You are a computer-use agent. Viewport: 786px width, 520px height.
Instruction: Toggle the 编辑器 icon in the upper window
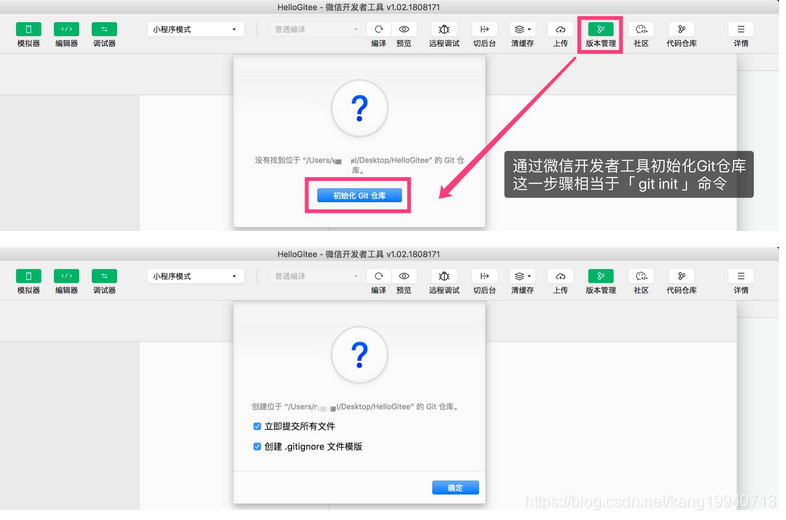(66, 29)
